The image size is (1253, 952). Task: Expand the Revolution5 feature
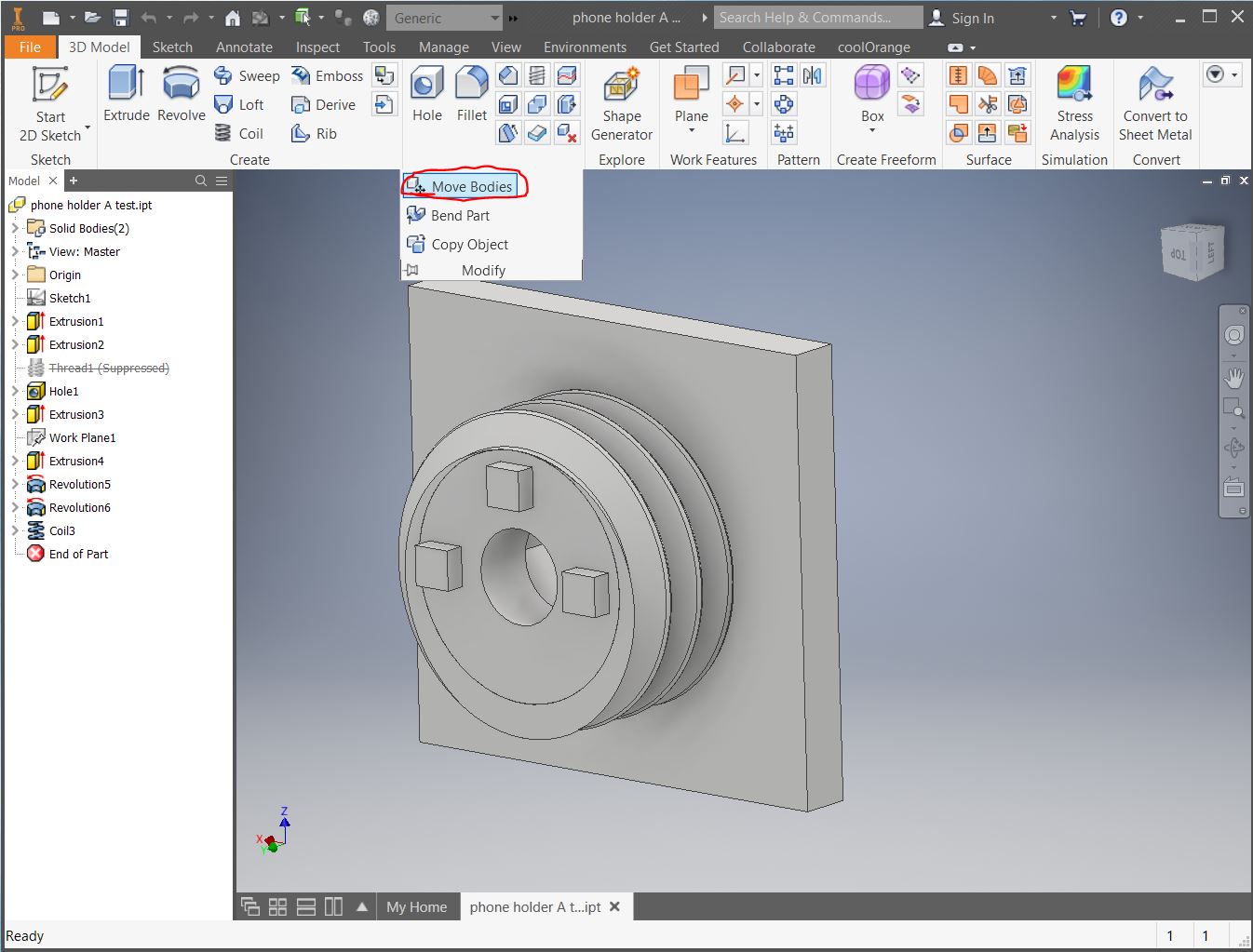click(x=14, y=484)
